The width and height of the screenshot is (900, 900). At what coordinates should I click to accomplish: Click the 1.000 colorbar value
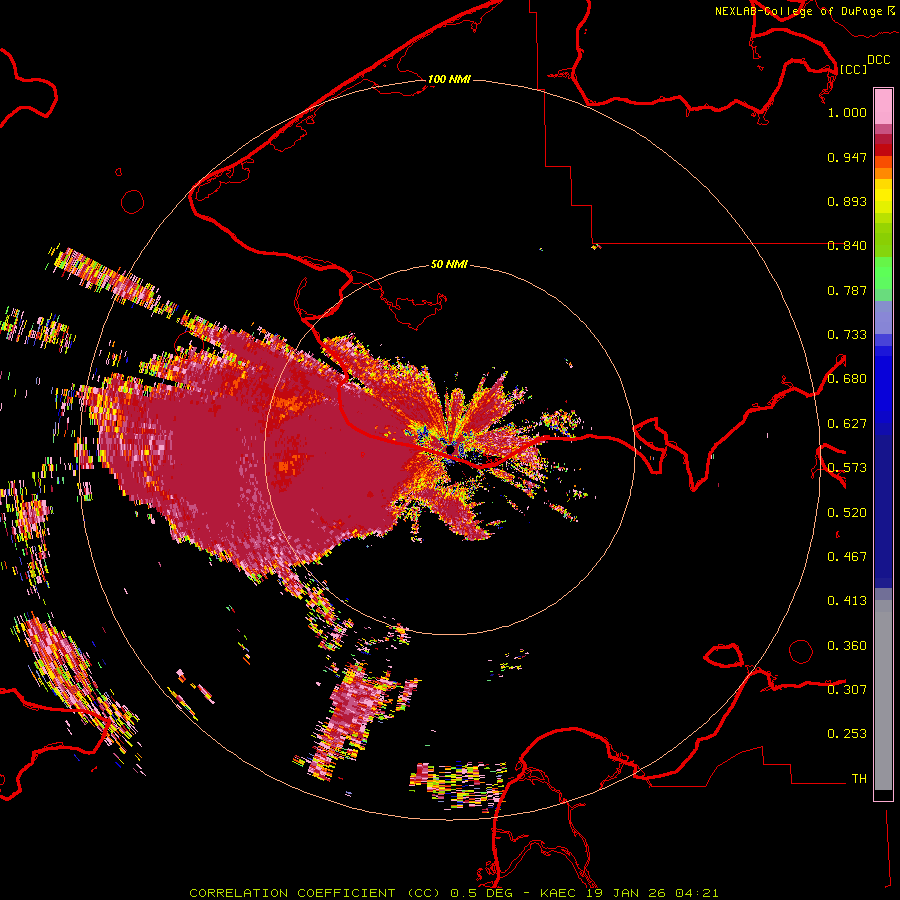click(x=847, y=112)
